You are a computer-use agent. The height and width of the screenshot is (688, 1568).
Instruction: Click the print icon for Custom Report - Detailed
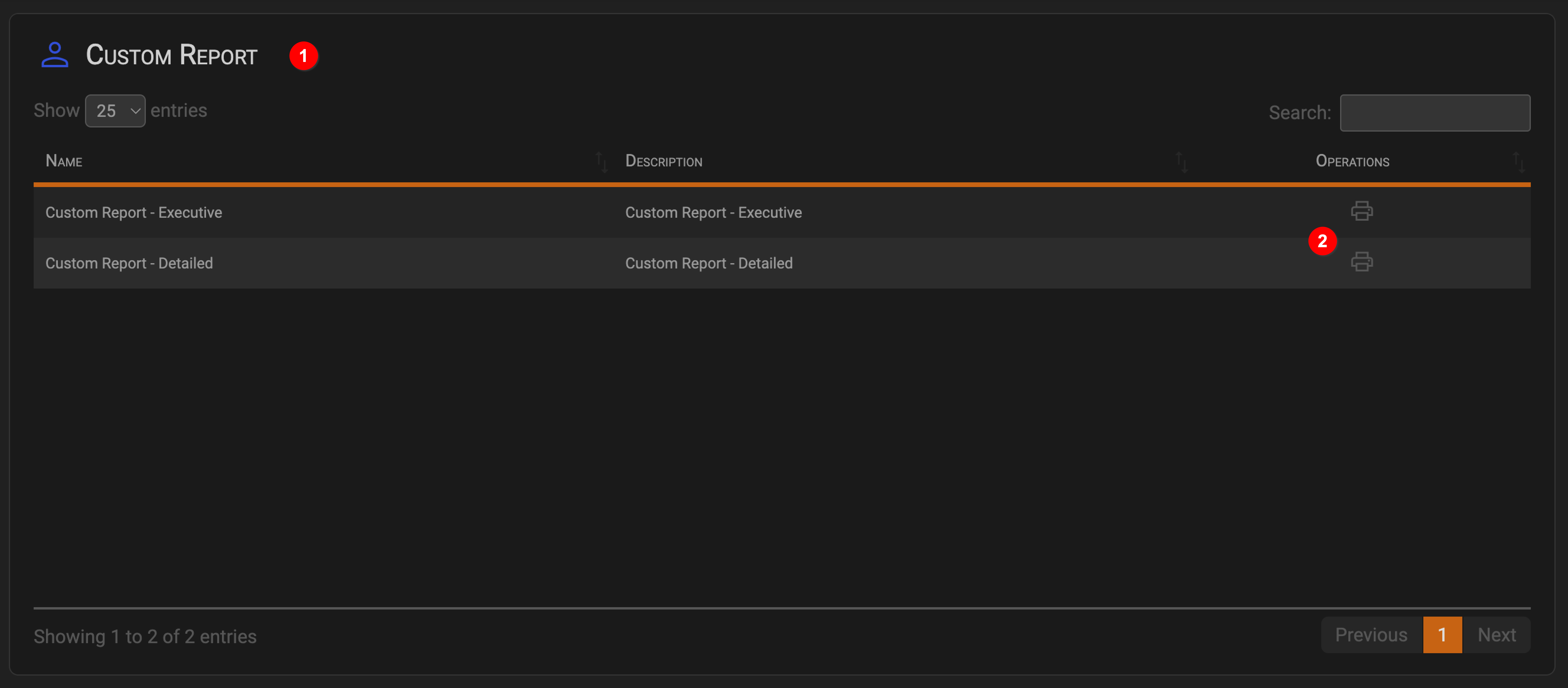pyautogui.click(x=1362, y=262)
